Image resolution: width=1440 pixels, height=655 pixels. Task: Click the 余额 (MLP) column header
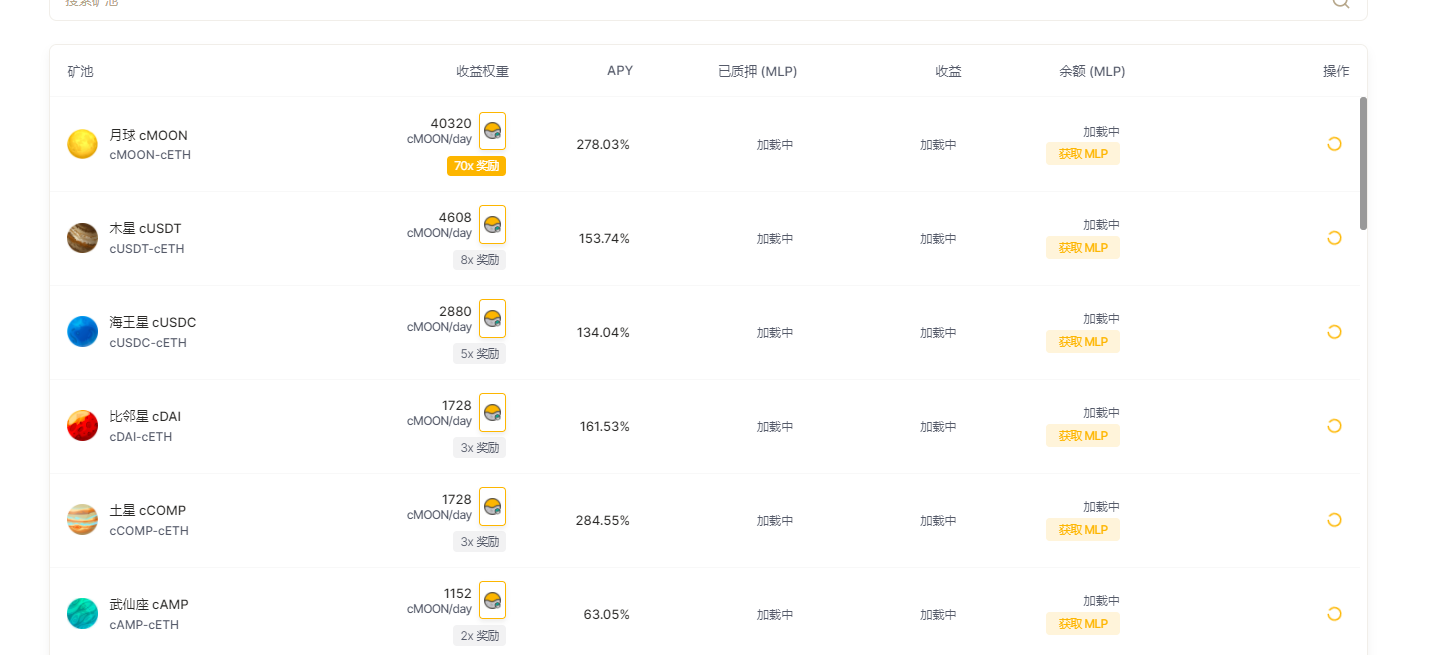(x=1092, y=72)
